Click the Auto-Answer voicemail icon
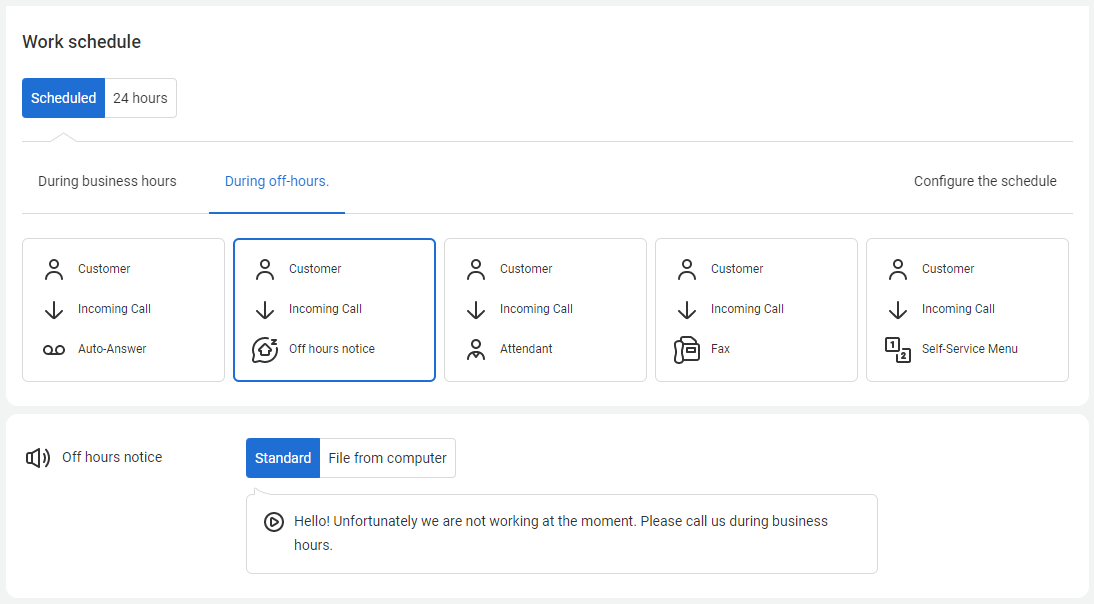Image resolution: width=1094 pixels, height=604 pixels. pyautogui.click(x=54, y=349)
